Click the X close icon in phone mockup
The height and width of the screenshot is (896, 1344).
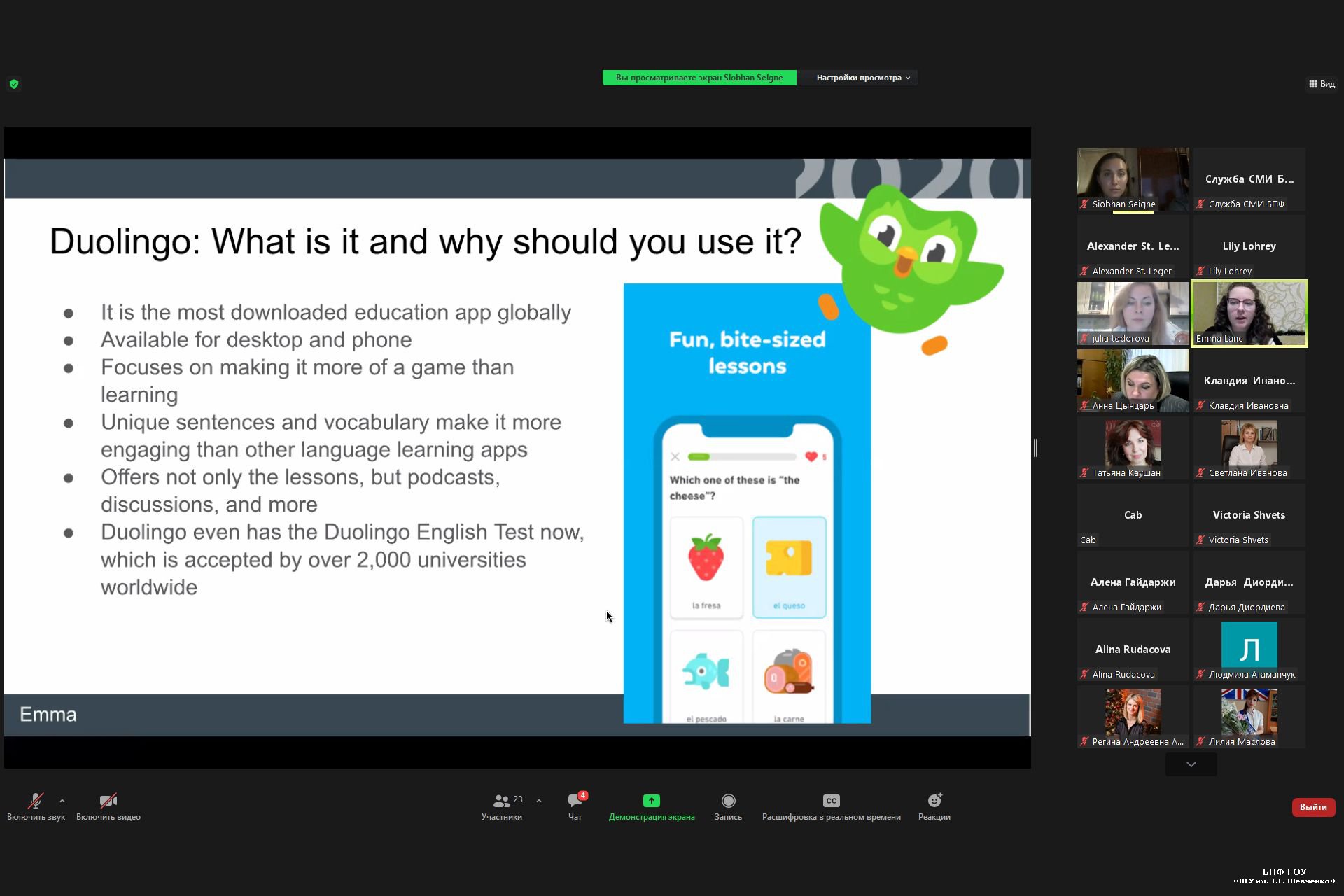pyautogui.click(x=675, y=457)
